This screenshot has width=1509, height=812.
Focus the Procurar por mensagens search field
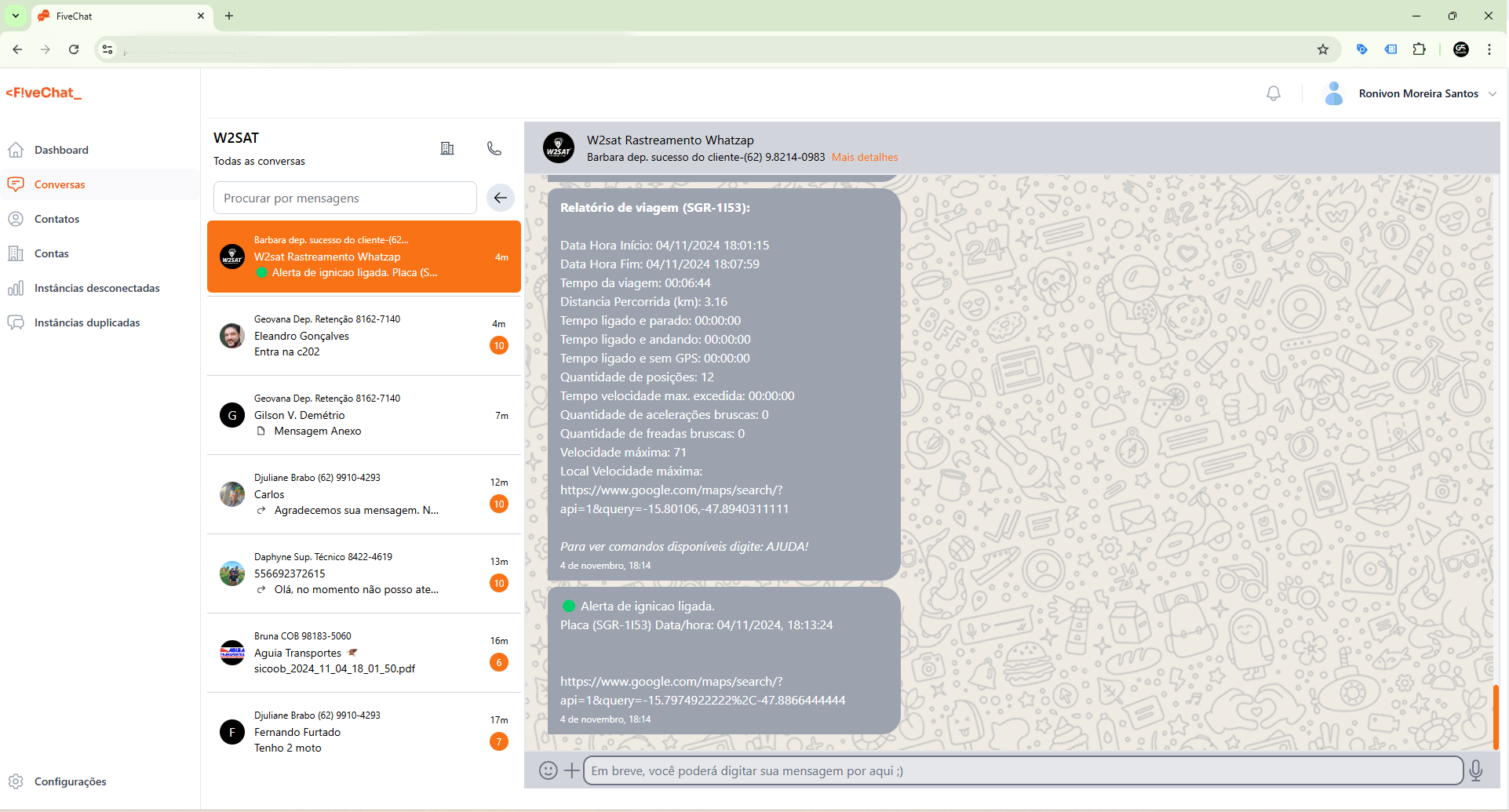(345, 198)
